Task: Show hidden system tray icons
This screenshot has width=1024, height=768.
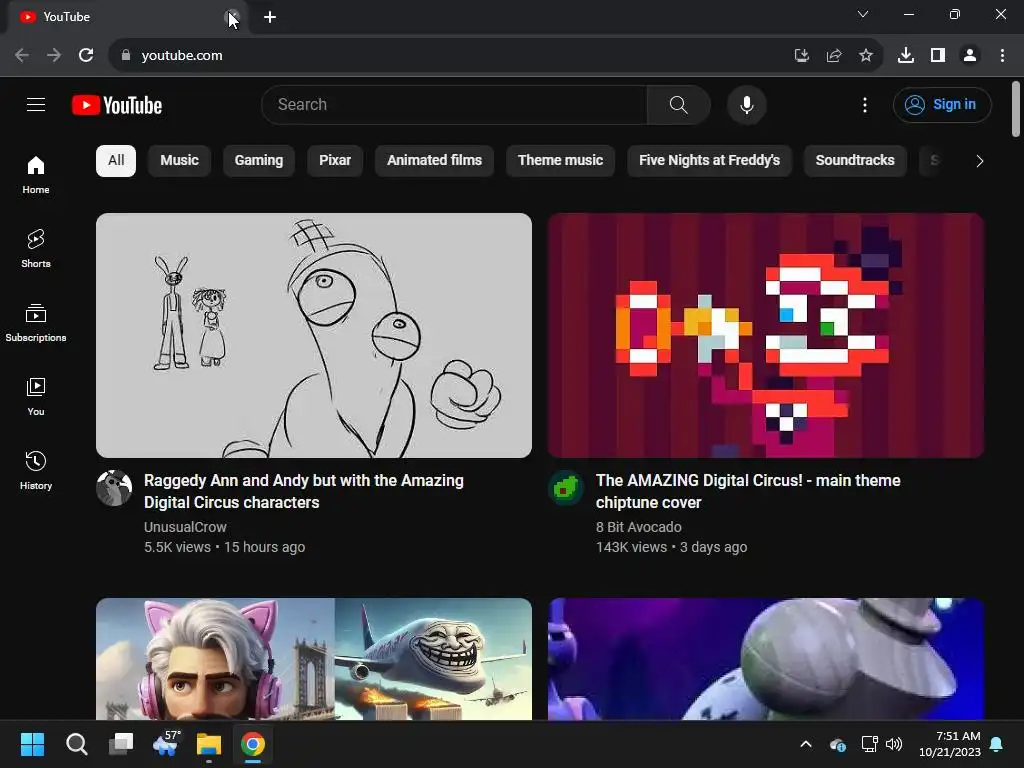Action: [806, 744]
